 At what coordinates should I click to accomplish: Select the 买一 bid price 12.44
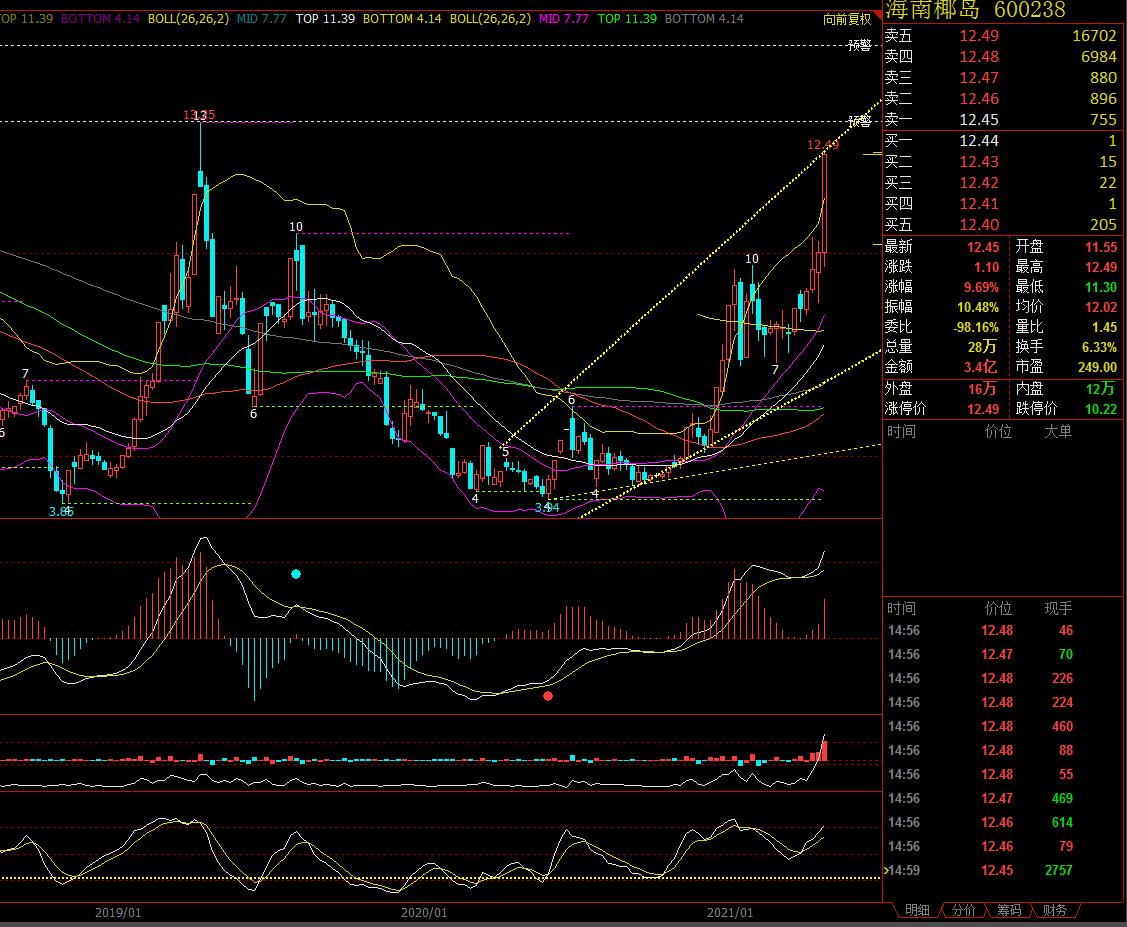(978, 141)
